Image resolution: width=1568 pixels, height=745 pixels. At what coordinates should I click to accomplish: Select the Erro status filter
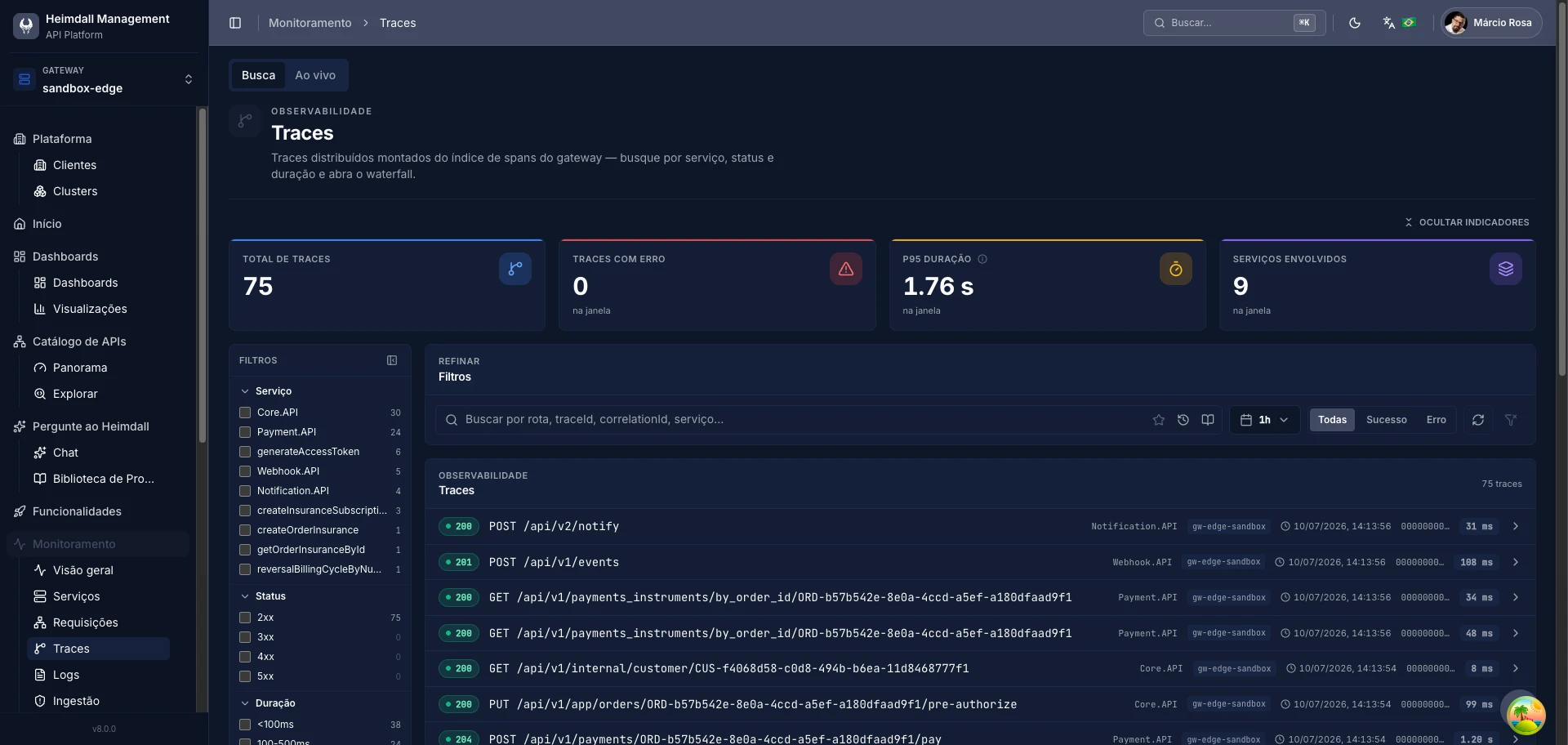(1437, 420)
